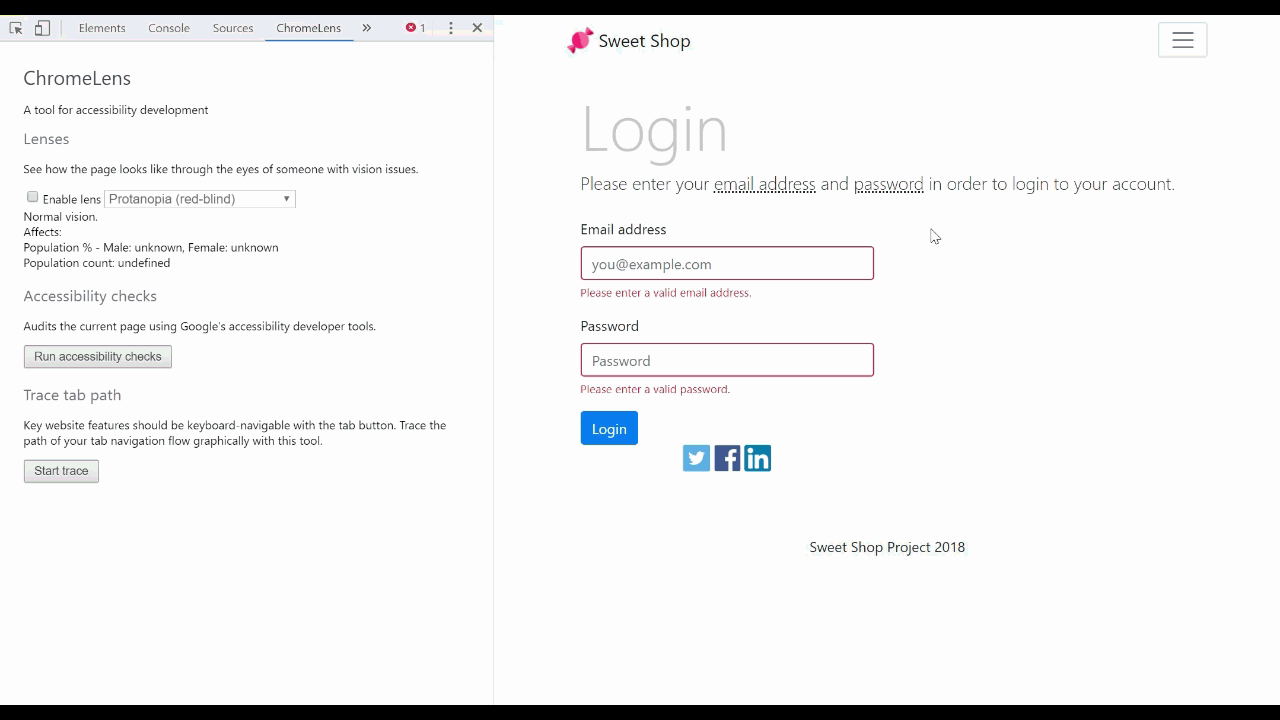Click 'Sweet Shop Project 2018' footer text
This screenshot has height=720, width=1280.
click(x=887, y=547)
